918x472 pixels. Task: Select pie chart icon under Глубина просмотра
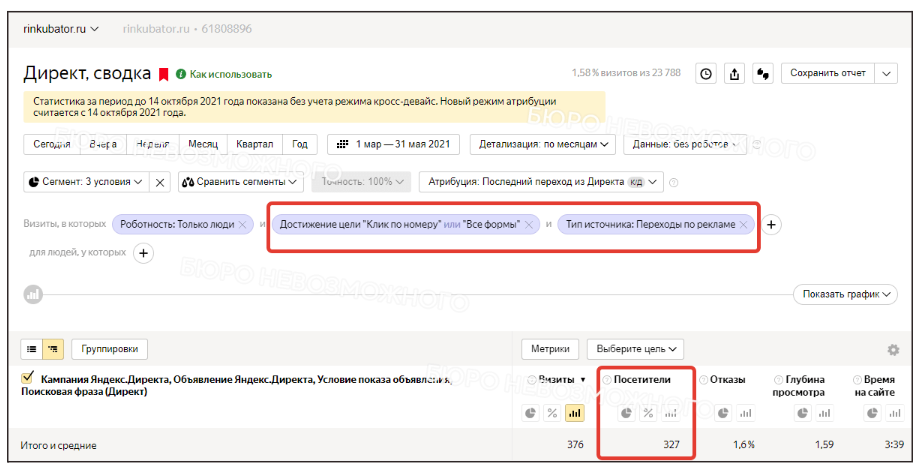click(x=803, y=413)
